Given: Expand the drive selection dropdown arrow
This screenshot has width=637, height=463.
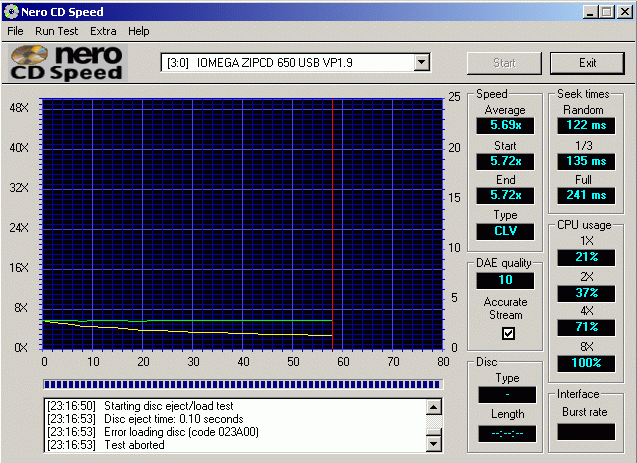Looking at the screenshot, I should point(422,63).
